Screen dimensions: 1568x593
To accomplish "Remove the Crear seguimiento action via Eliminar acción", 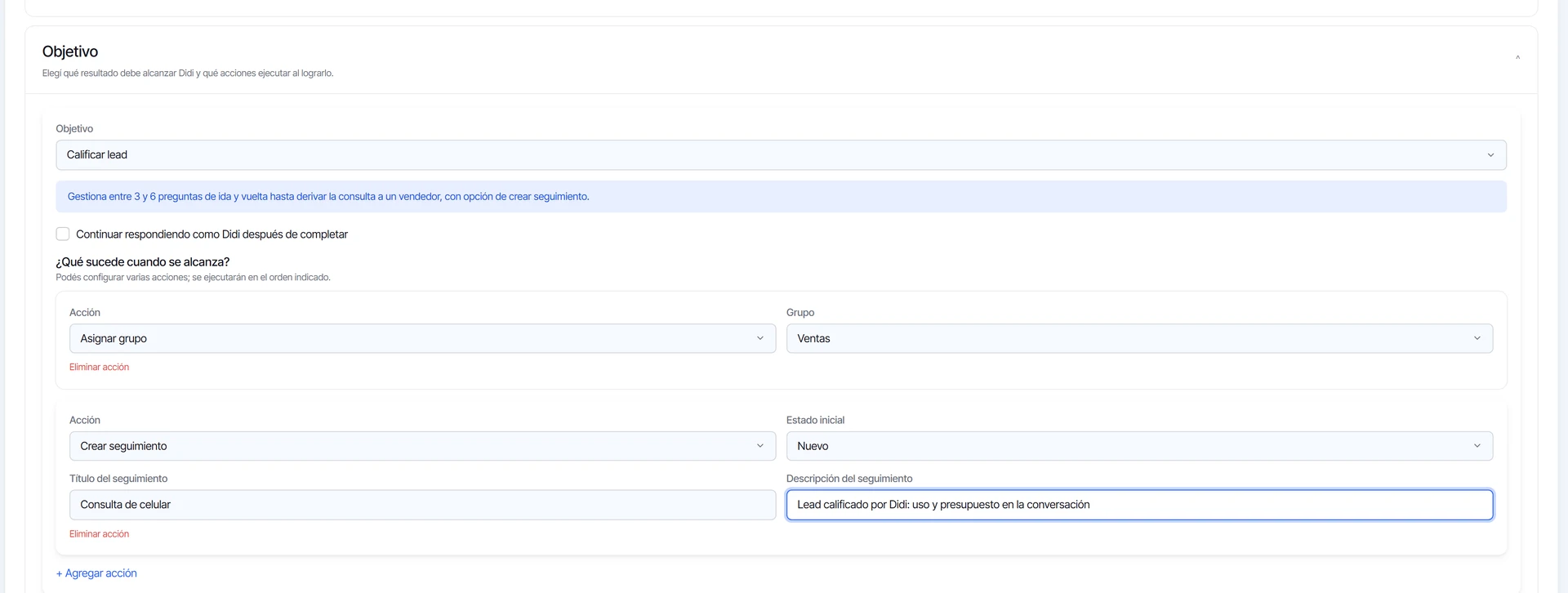I will click(x=99, y=534).
